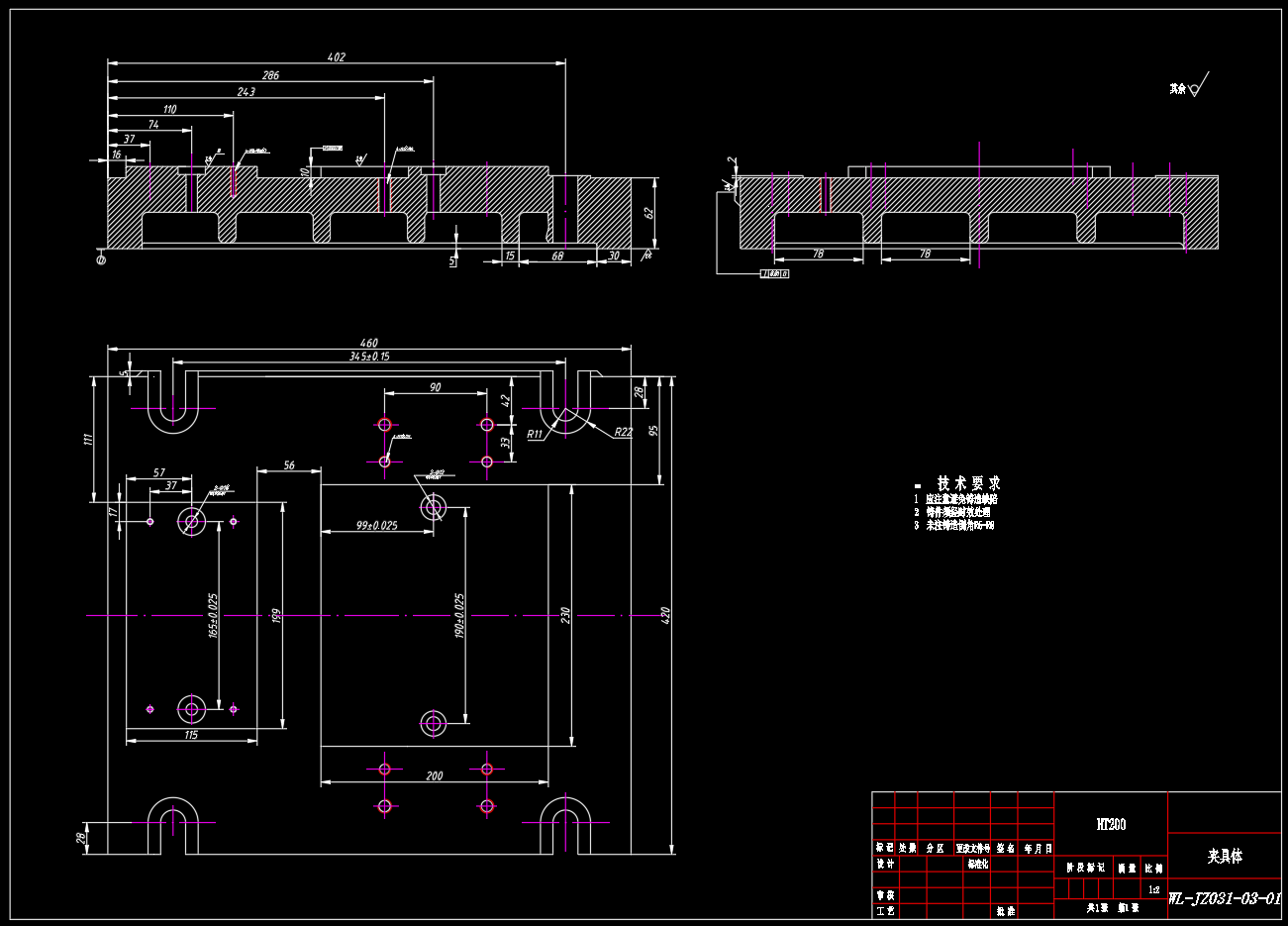Click the R22 radius dimension label
1288x926 pixels.
point(623,432)
